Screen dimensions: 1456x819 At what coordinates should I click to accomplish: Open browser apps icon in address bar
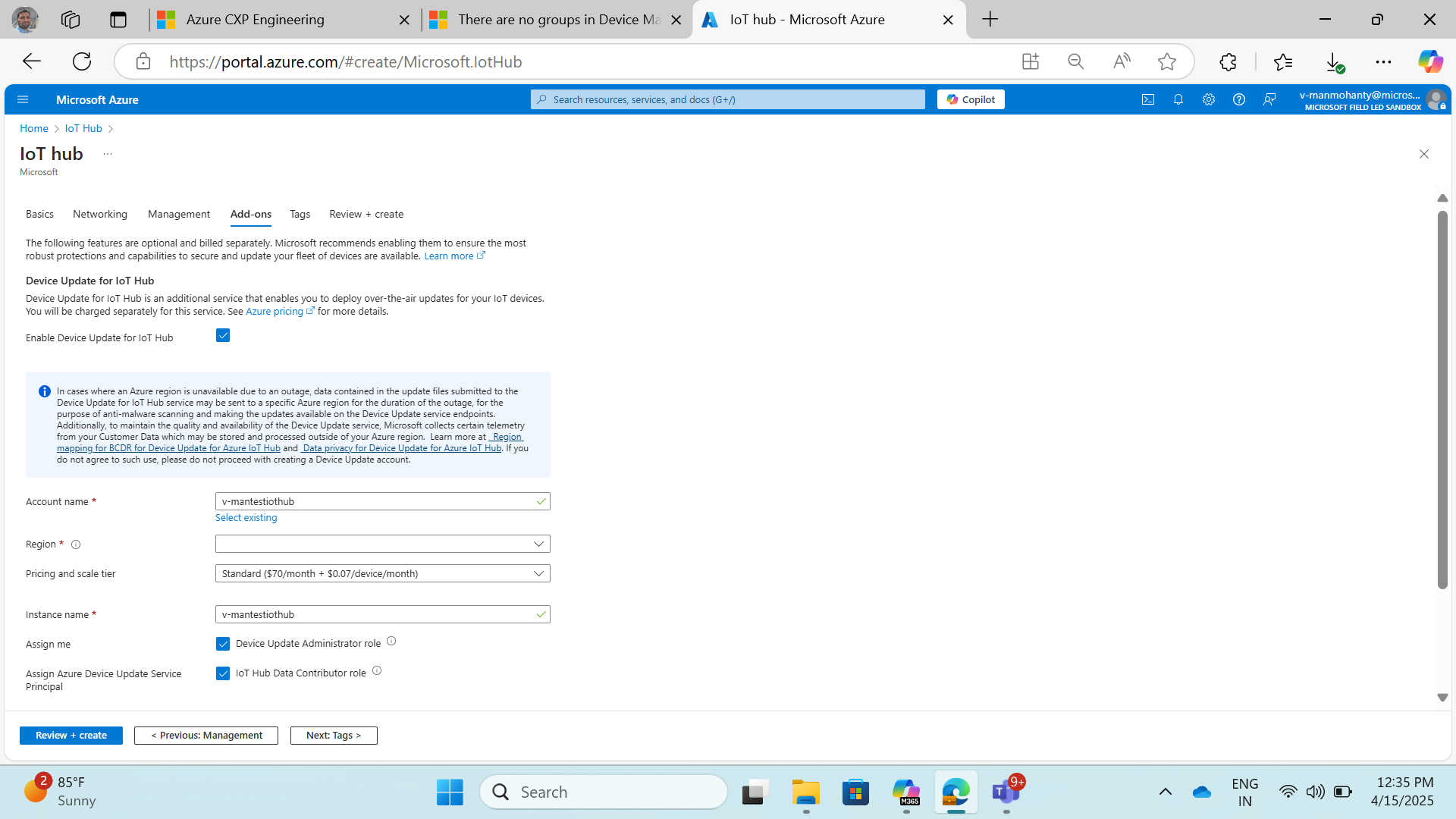(x=1031, y=61)
